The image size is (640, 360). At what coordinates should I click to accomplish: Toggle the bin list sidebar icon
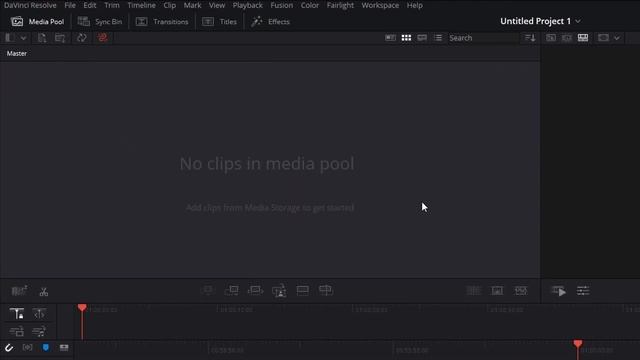[10, 38]
